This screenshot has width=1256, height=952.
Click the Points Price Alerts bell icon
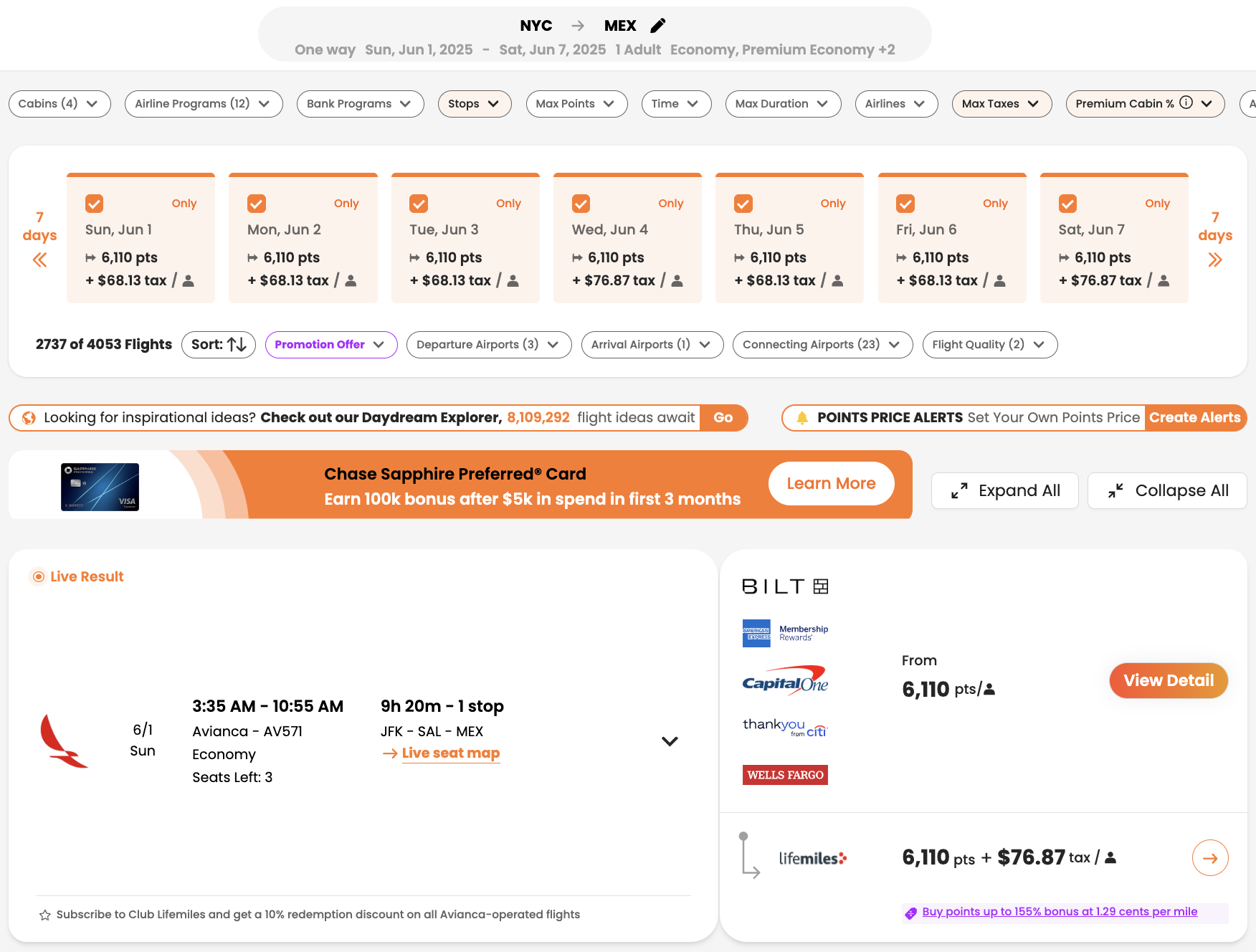coord(802,418)
